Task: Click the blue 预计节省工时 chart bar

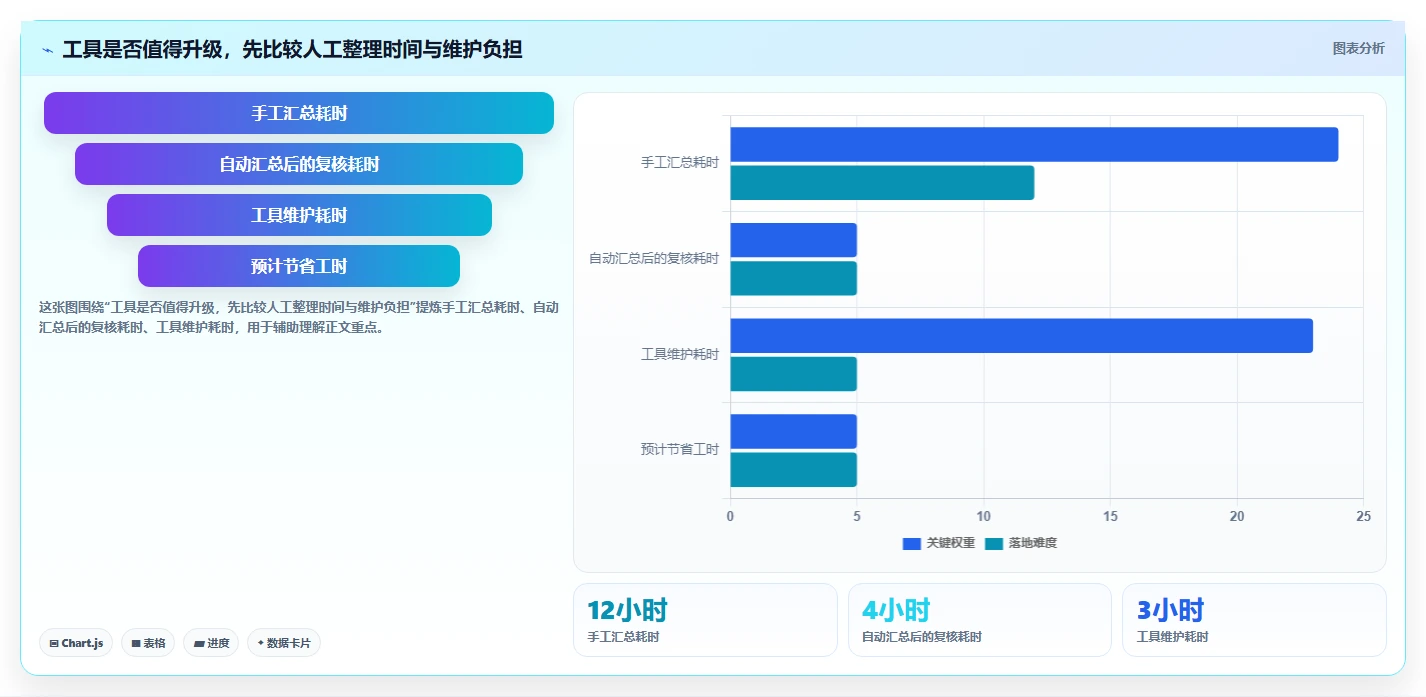Action: pos(793,431)
